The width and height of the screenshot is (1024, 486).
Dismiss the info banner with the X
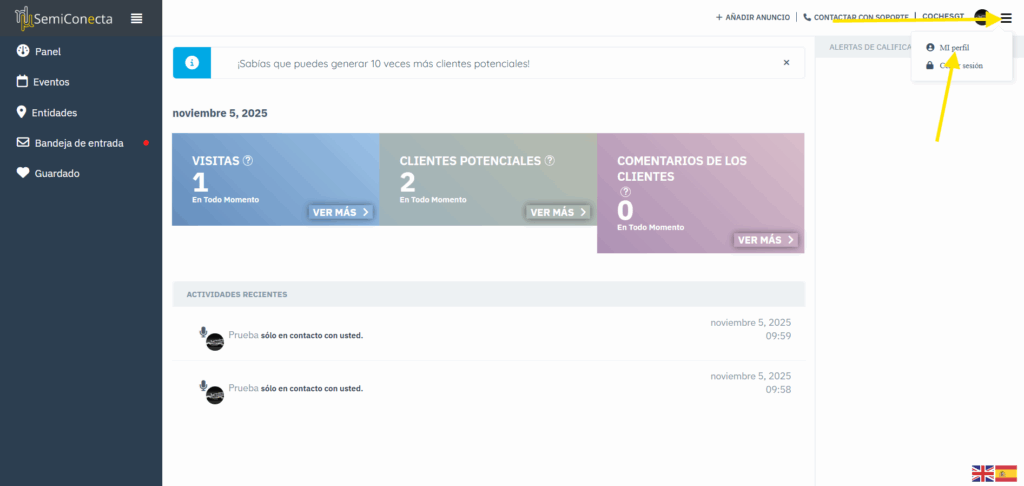click(786, 62)
